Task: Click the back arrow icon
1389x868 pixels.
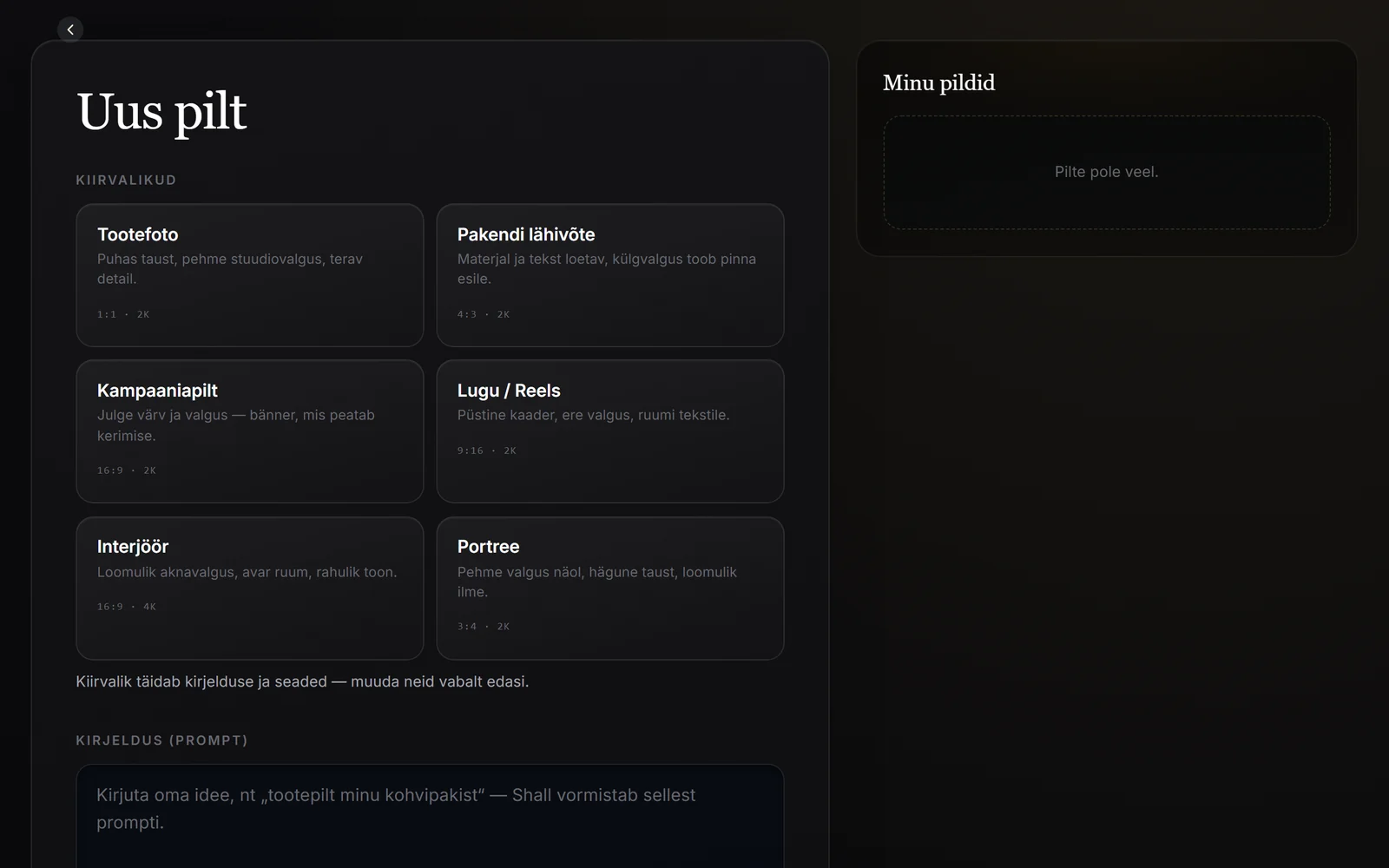Action: pos(70,30)
